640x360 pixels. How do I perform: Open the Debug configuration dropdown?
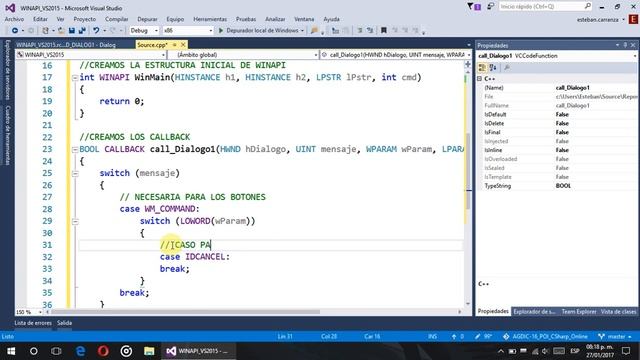(156, 31)
